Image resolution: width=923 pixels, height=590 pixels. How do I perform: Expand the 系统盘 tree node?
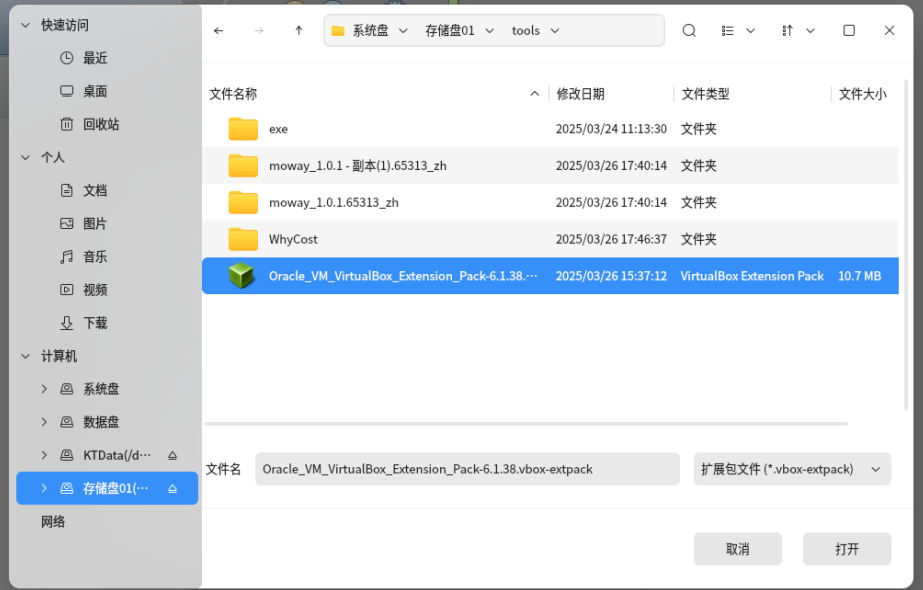pos(44,389)
